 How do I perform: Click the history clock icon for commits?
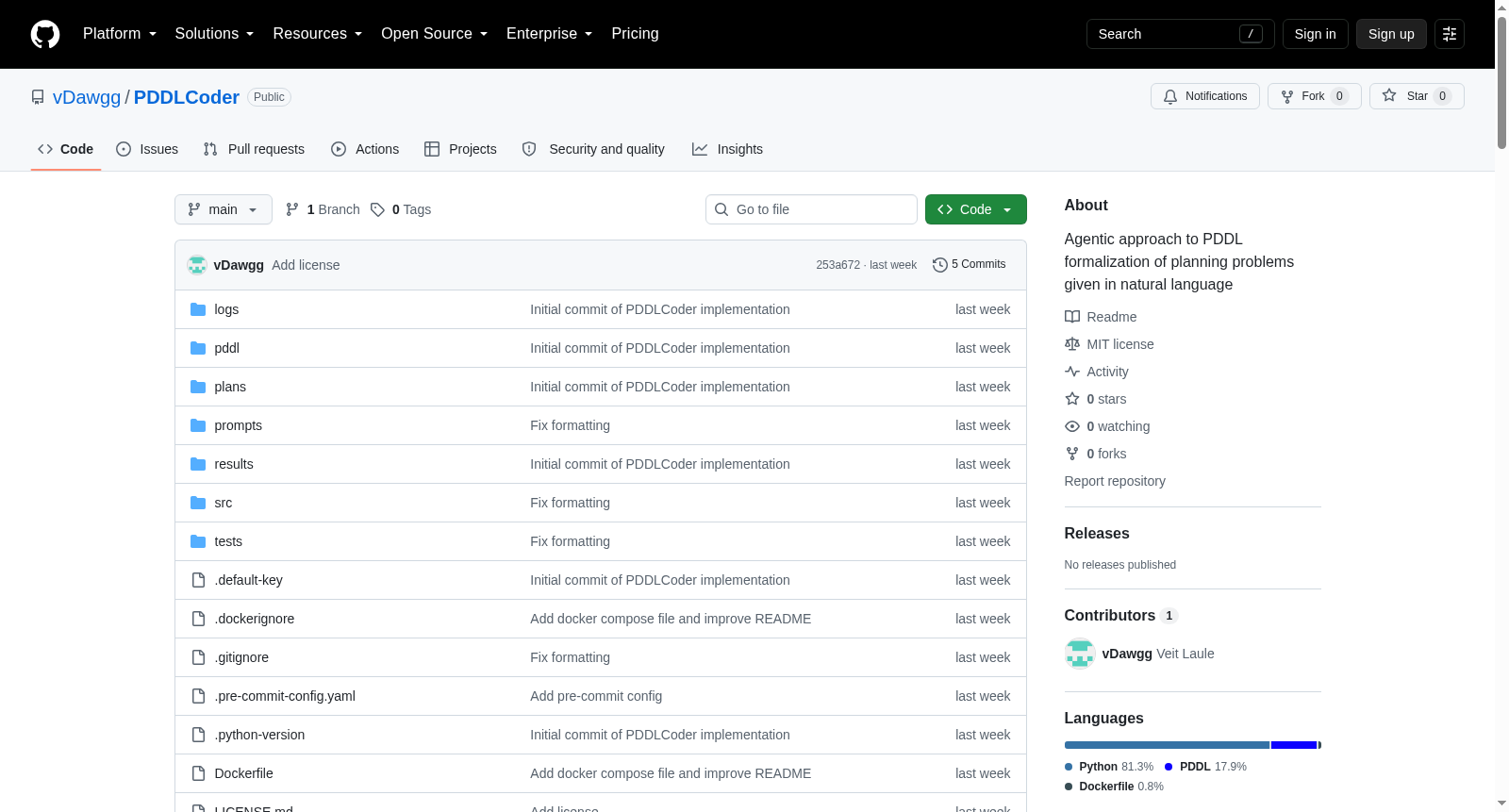coord(939,265)
